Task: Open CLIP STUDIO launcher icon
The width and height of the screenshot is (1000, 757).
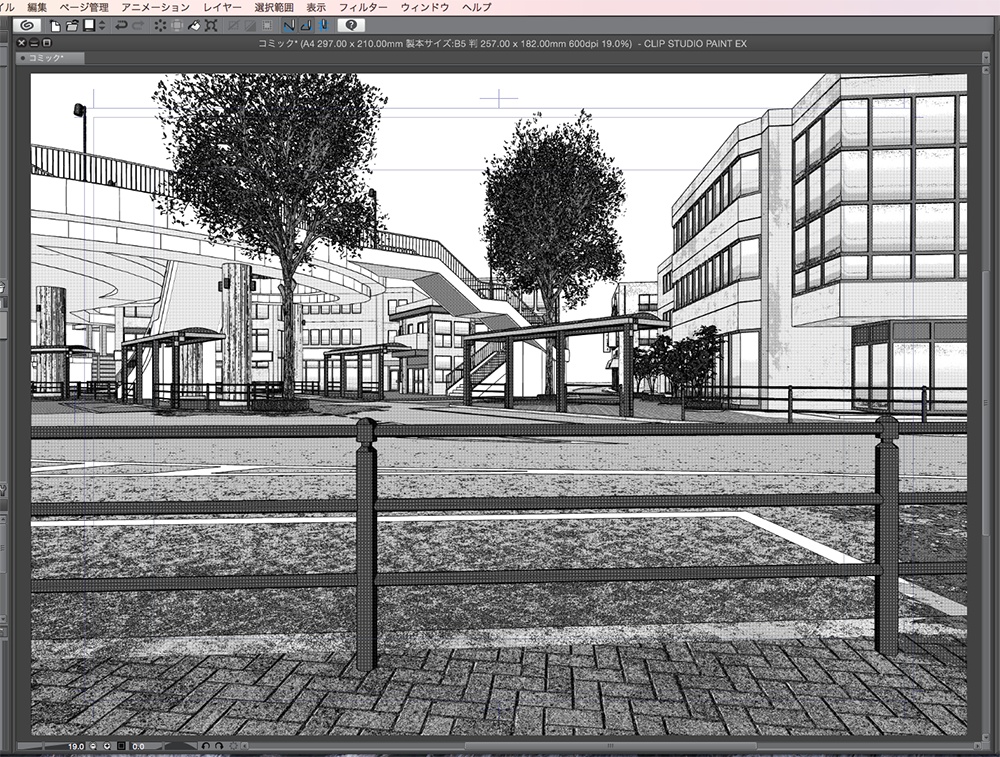Action: click(27, 26)
